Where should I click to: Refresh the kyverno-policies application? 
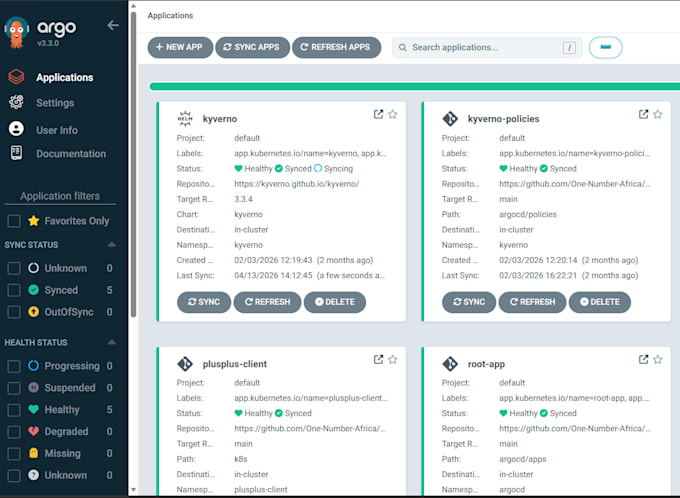(x=533, y=302)
